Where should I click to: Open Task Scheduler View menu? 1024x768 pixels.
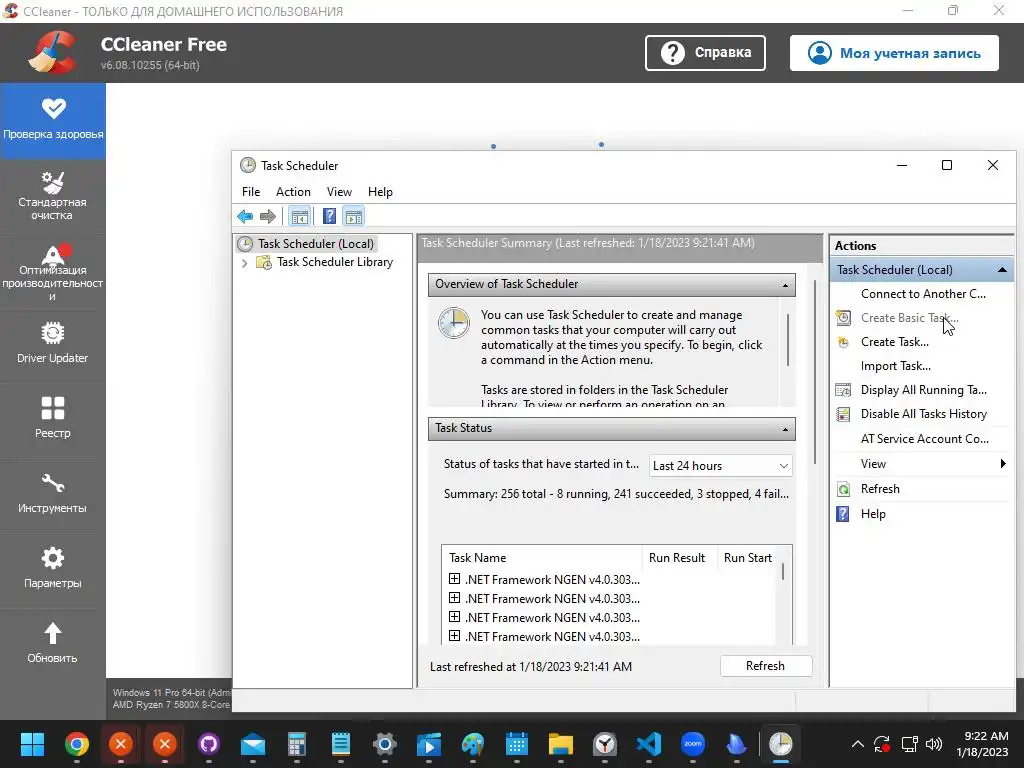coord(339,192)
